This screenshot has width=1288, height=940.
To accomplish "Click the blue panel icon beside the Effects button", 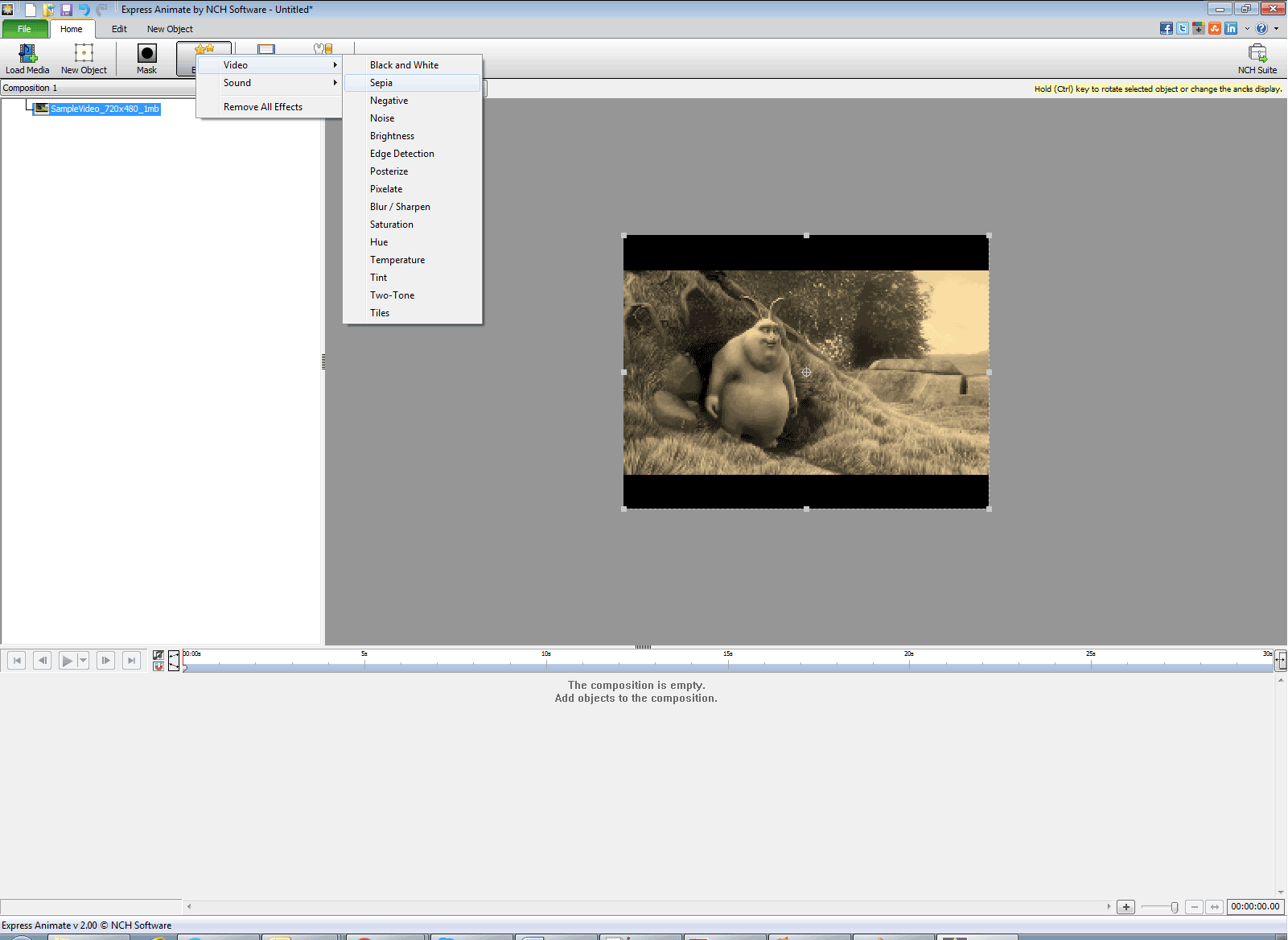I will (266, 49).
